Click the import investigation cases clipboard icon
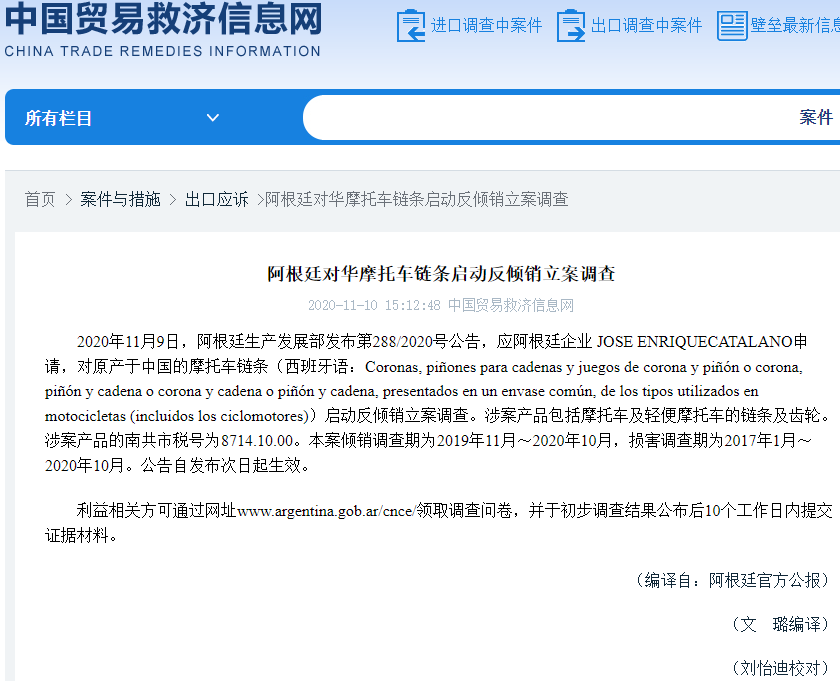Image resolution: width=840 pixels, height=681 pixels. [x=409, y=26]
